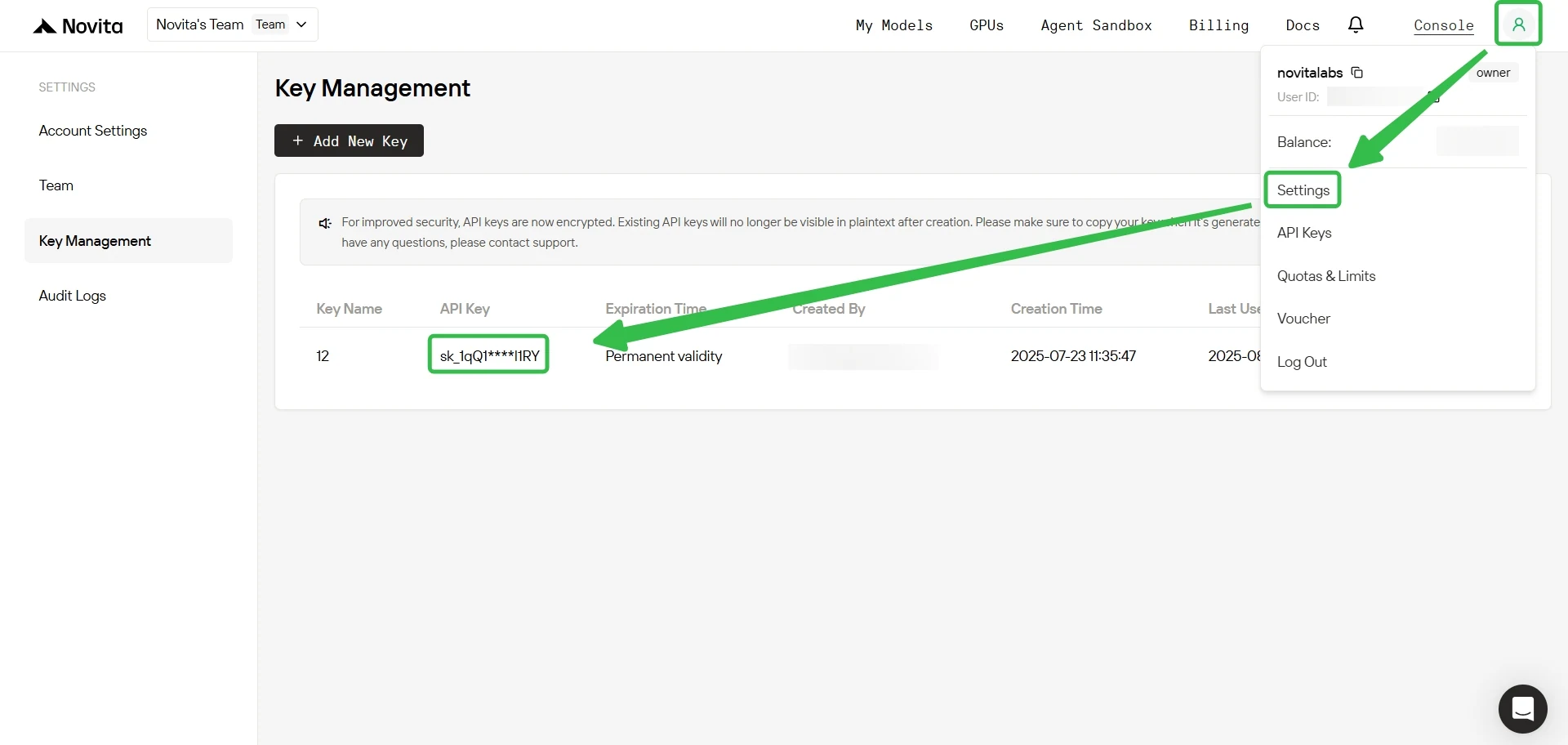Screen dimensions: 1568x745
Task: Click the User ID label
Action: (x=1298, y=97)
